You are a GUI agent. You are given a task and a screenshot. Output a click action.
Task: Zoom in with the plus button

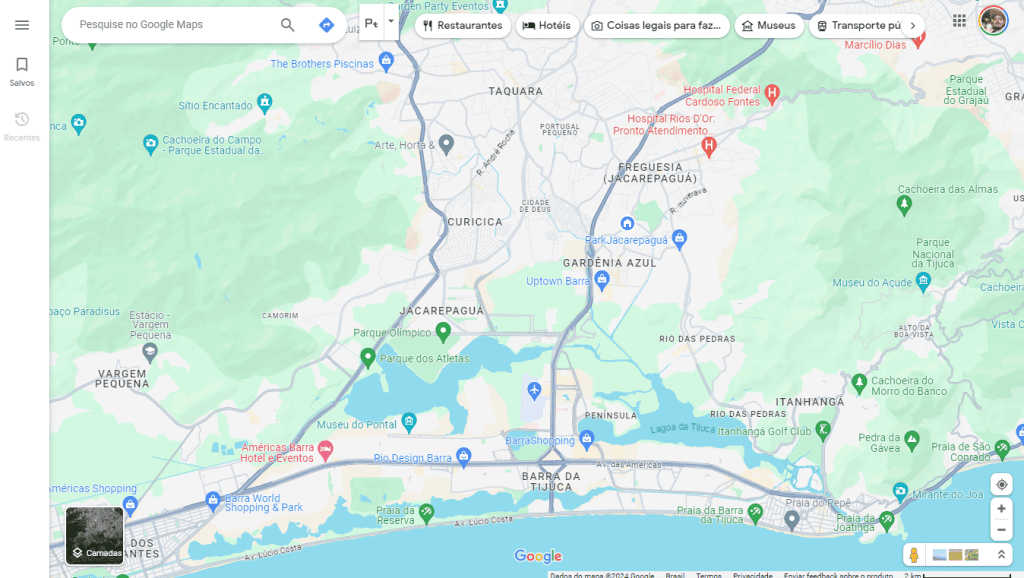tap(1001, 508)
